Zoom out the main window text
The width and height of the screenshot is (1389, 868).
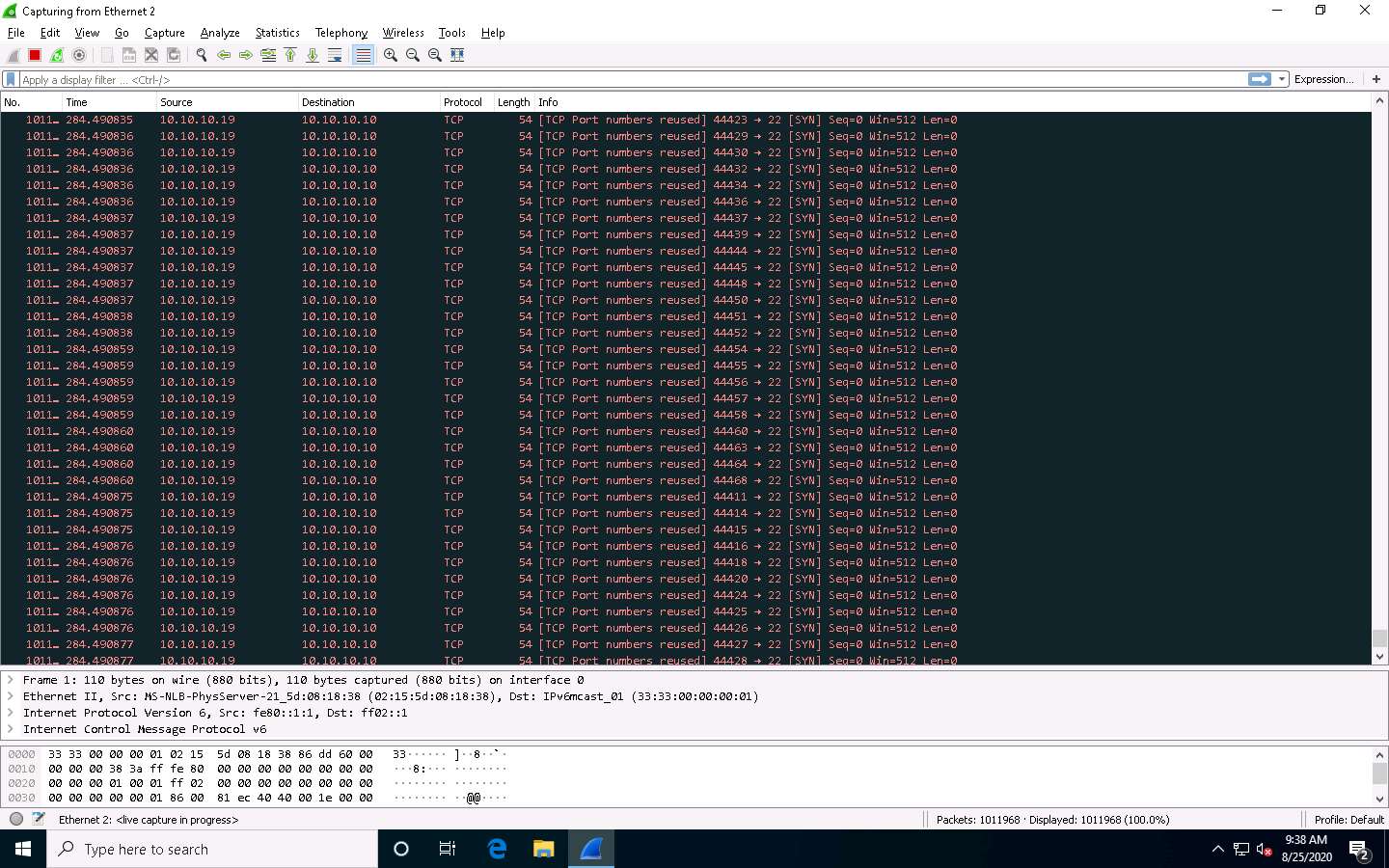[413, 55]
